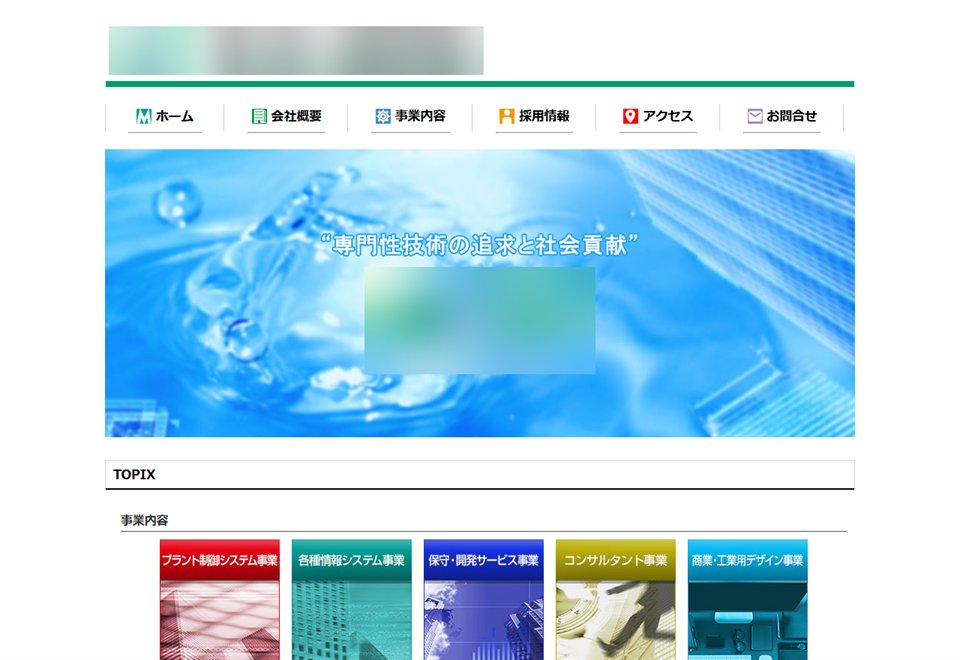The width and height of the screenshot is (960, 660).
Task: Open the 商業・工業用デザイン事業 card
Action: (748, 599)
